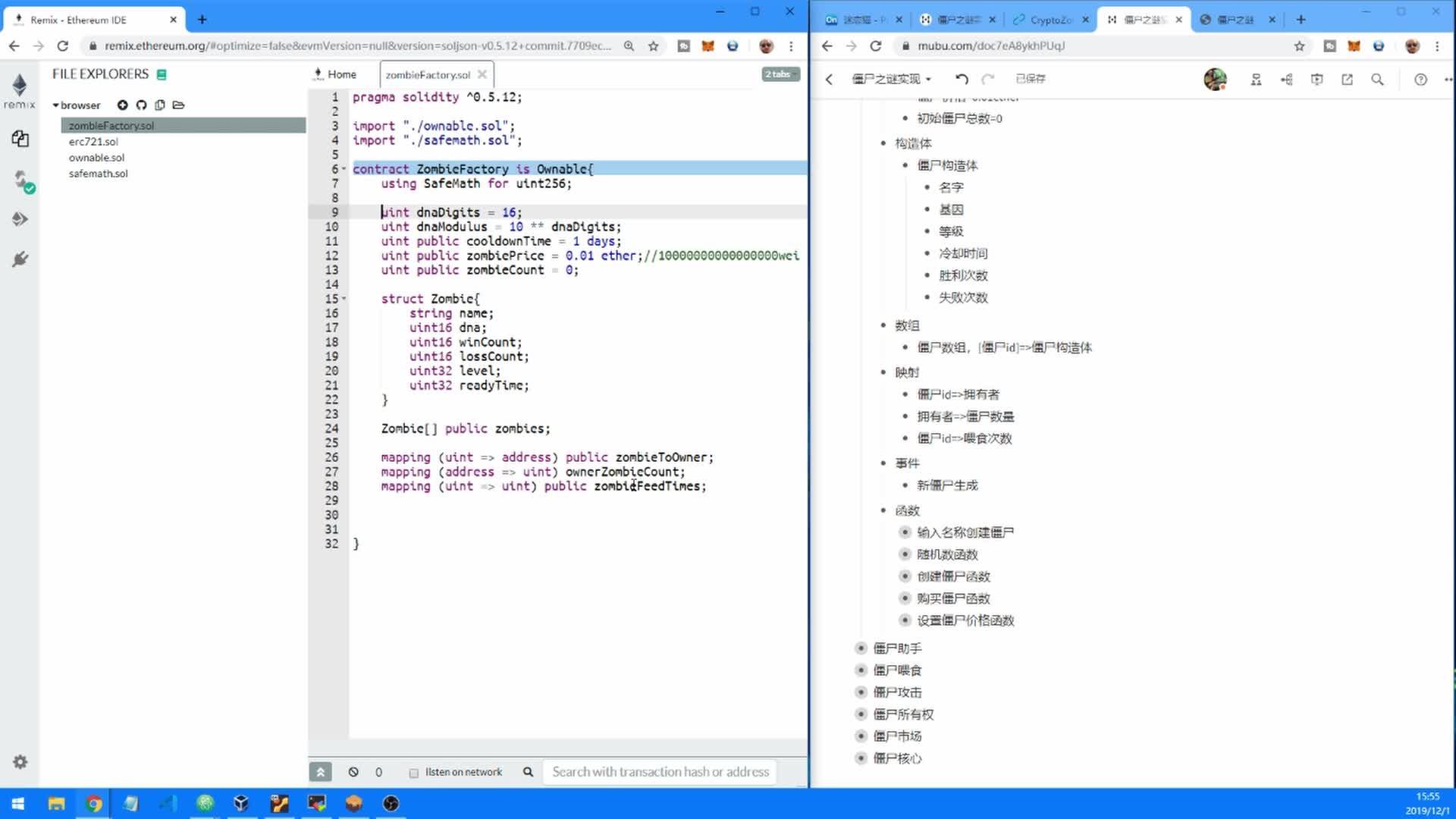Open Deploy & run transactions panel
Image resolution: width=1456 pixels, height=819 pixels.
[x=20, y=220]
